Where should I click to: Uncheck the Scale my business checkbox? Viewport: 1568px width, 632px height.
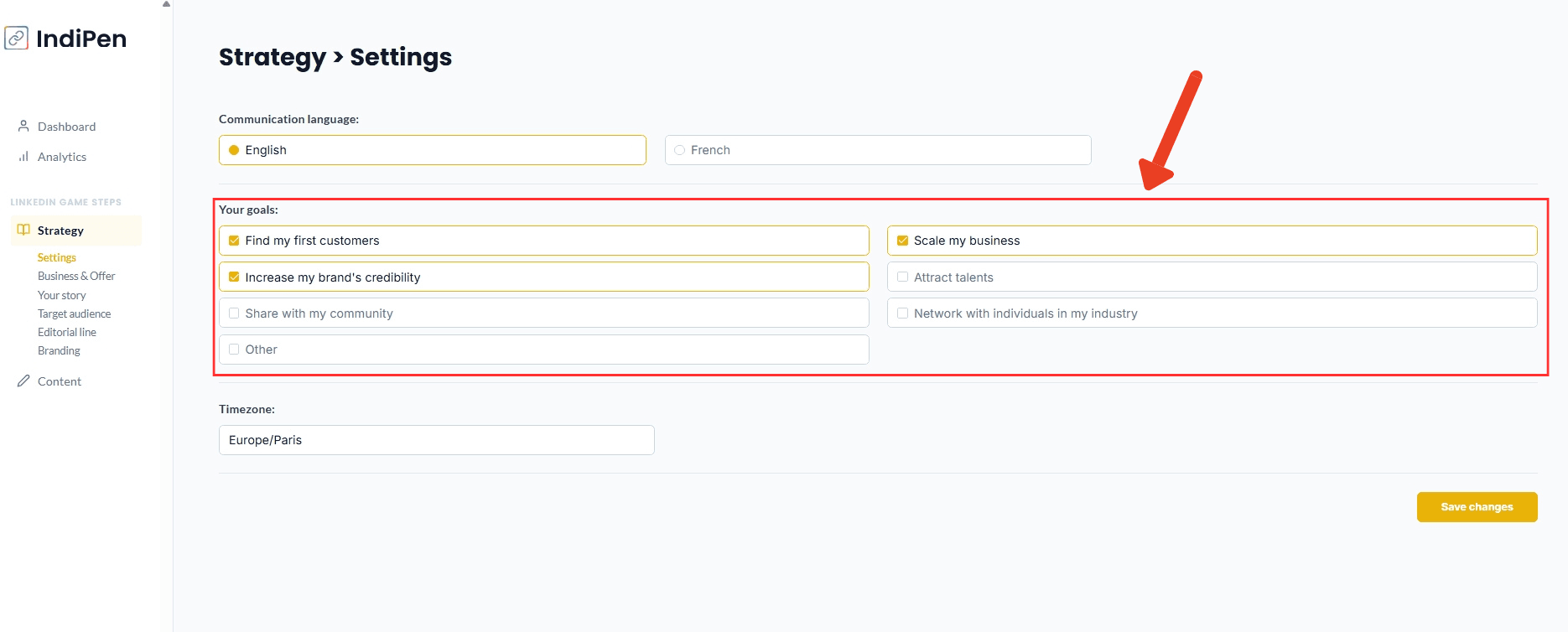[902, 241]
